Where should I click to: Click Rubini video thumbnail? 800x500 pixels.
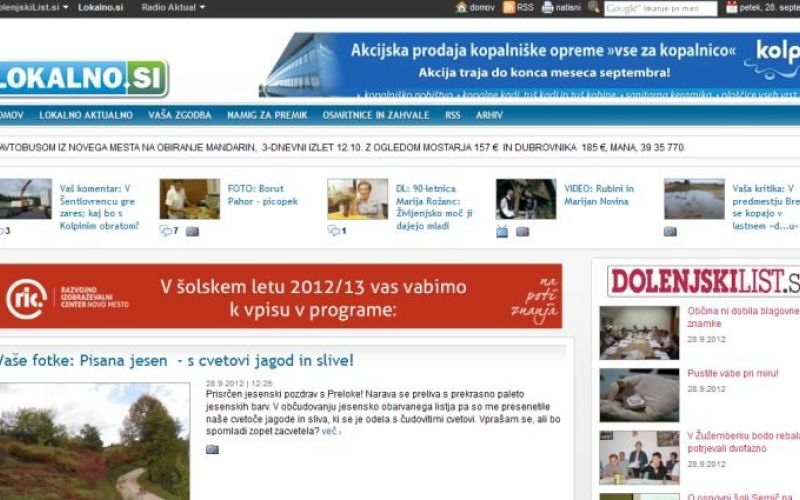(526, 199)
